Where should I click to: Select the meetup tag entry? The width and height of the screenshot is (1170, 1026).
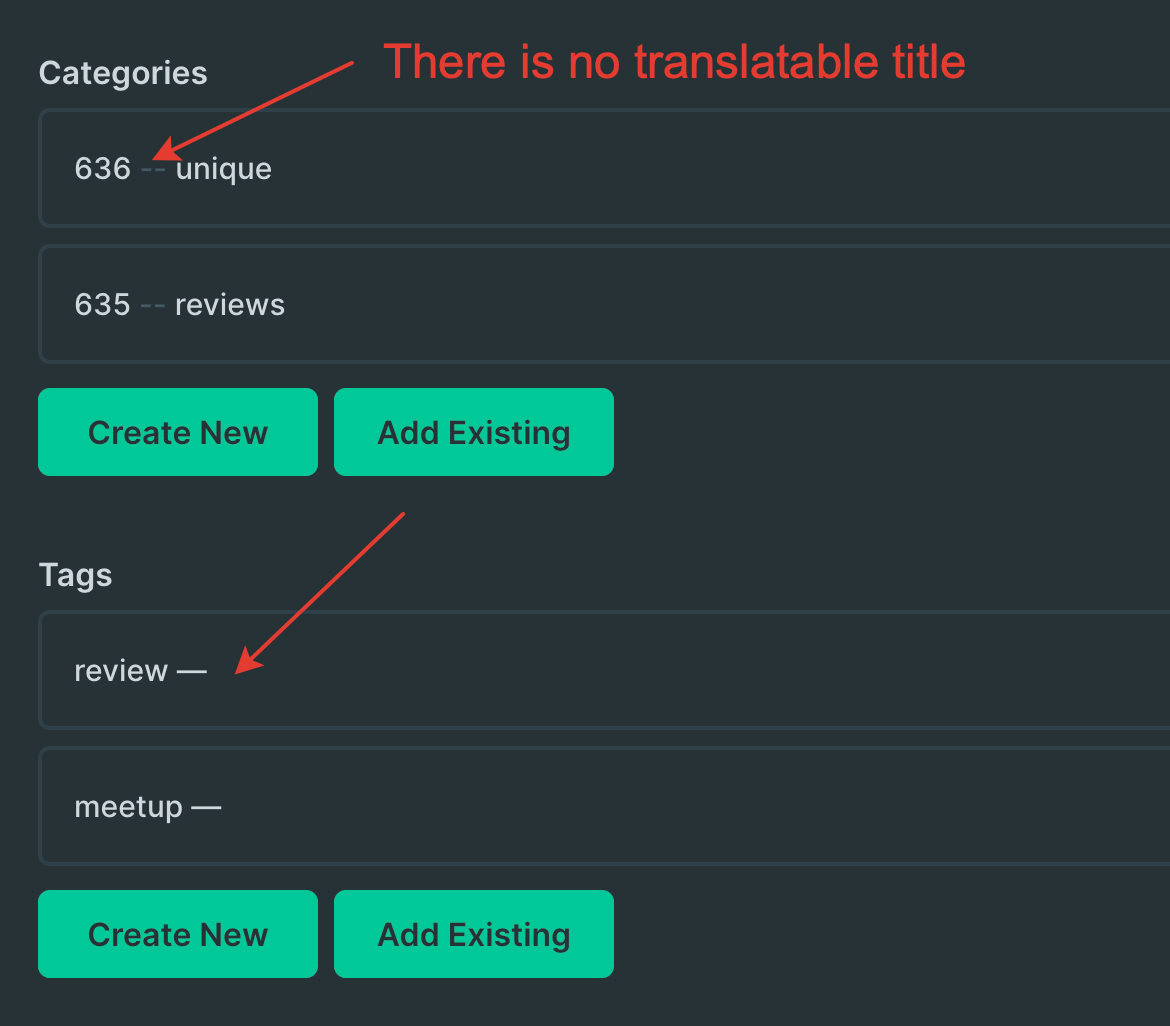(400, 806)
